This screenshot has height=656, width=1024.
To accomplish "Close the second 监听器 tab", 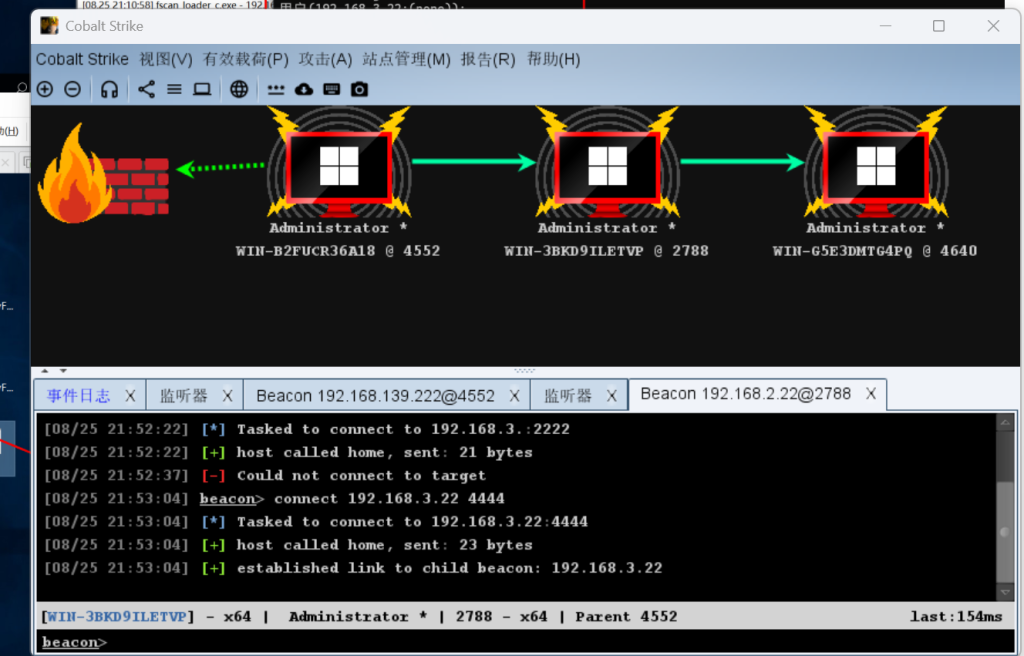I will [x=611, y=396].
